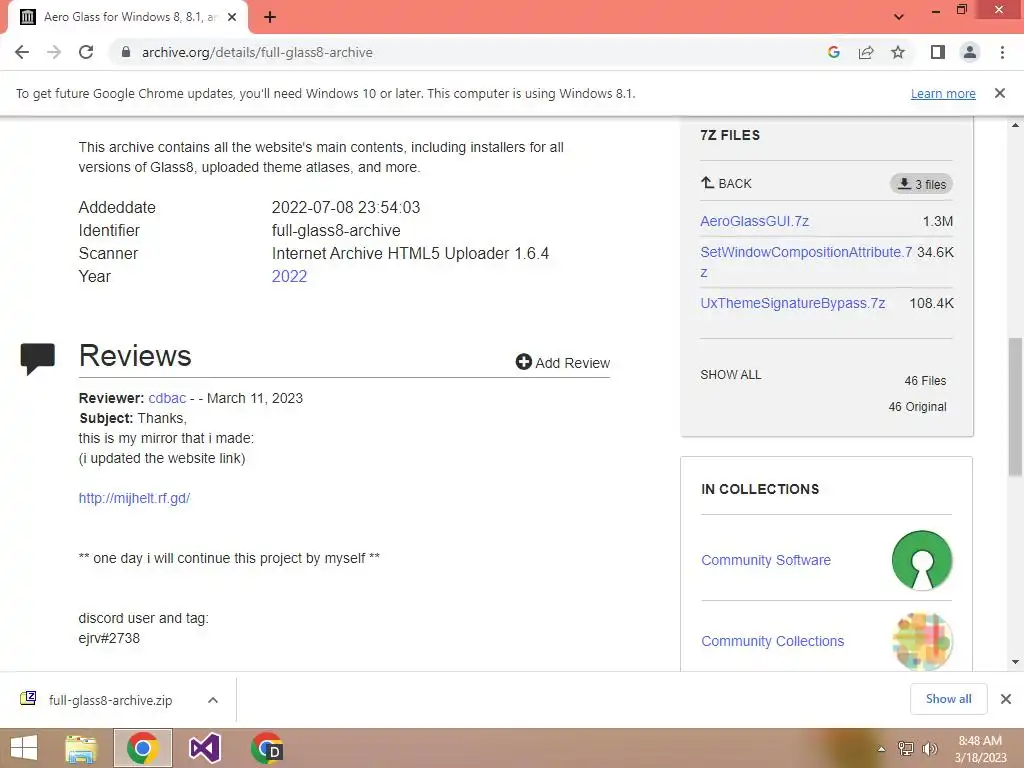Open the downloaded full-glass8-archive.zip

[x=110, y=700]
